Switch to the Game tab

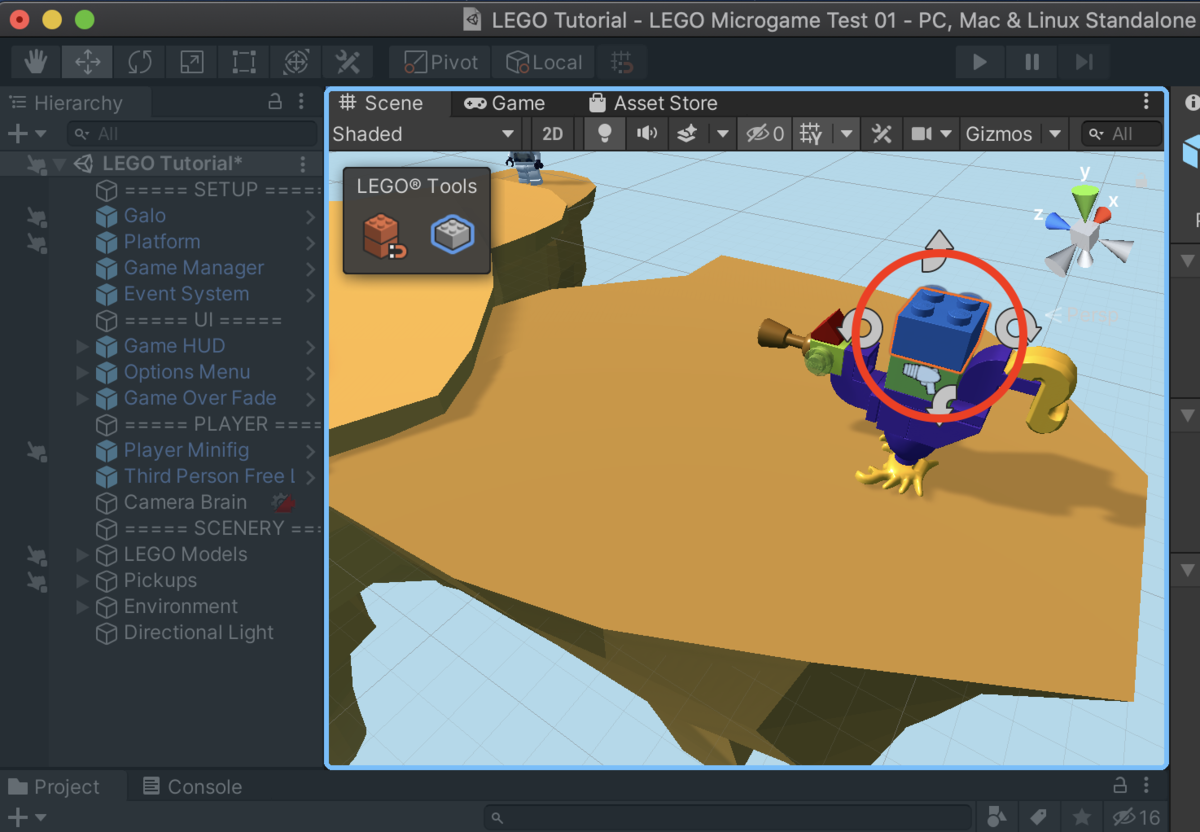(505, 103)
